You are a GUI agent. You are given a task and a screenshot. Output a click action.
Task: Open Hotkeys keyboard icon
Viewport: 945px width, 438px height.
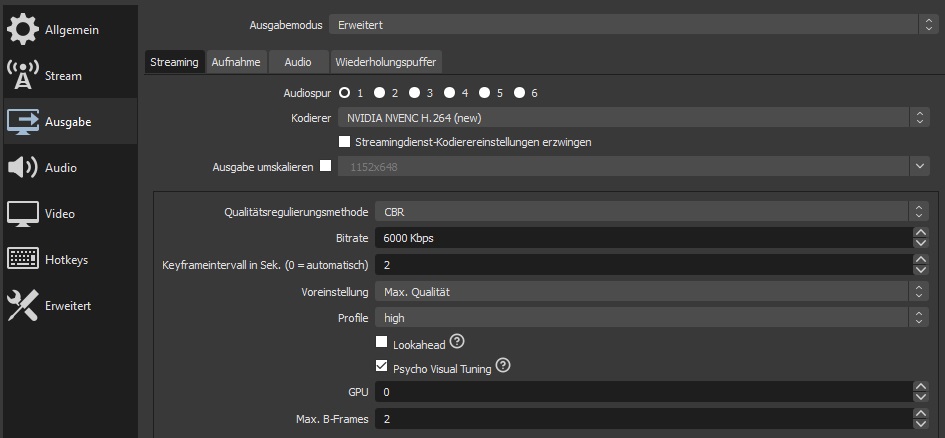coord(23,260)
